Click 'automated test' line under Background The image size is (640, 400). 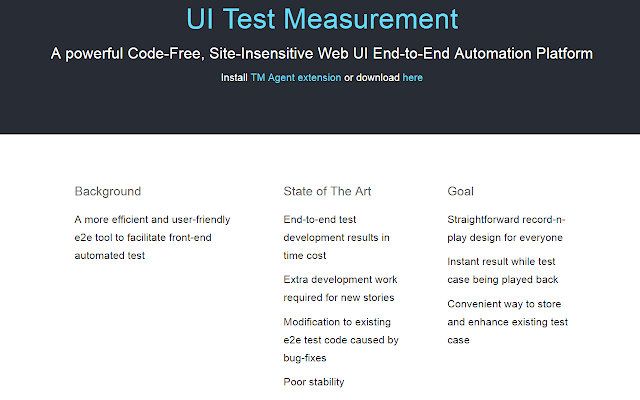[x=110, y=256]
